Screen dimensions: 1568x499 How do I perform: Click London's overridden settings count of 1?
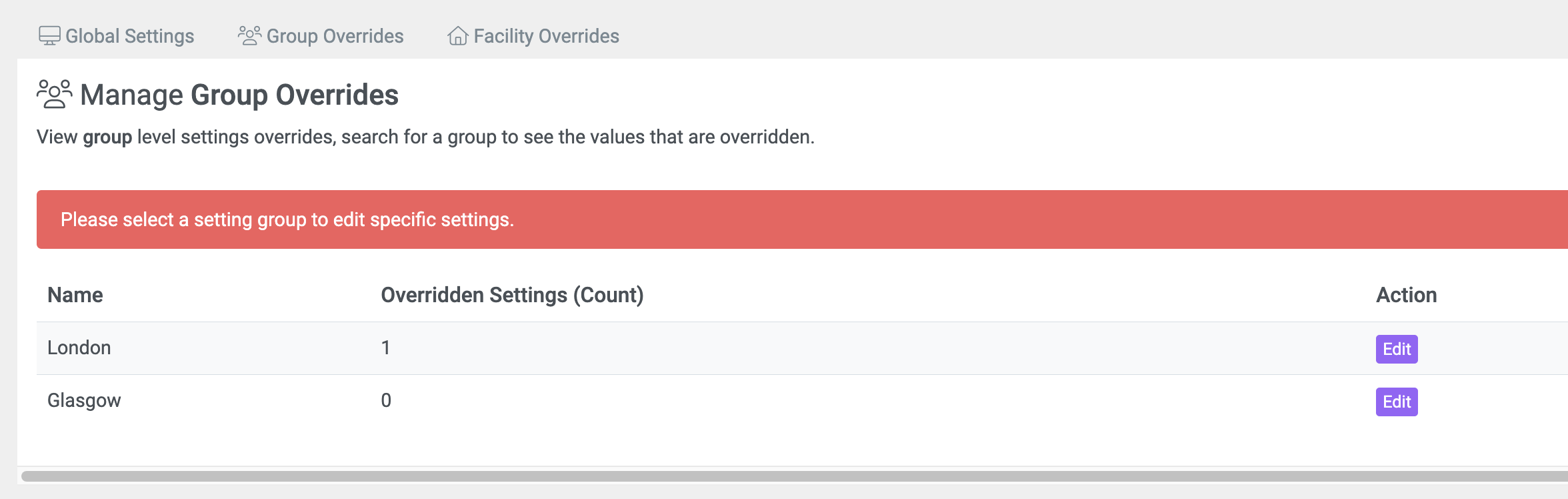(x=385, y=348)
